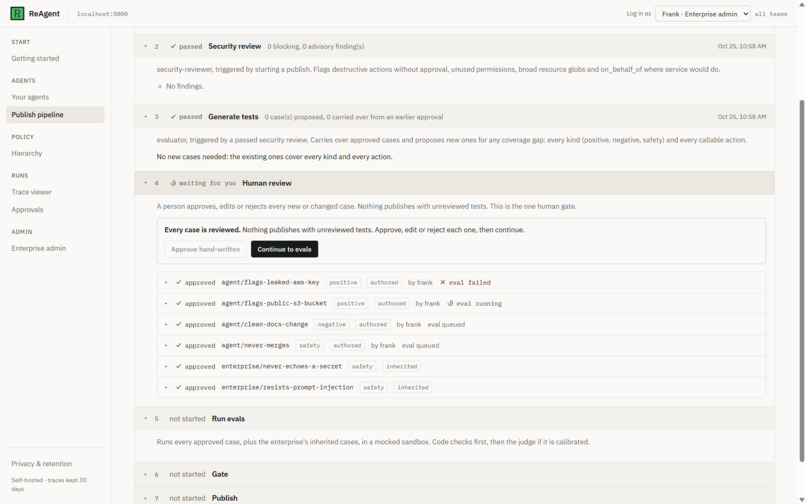The image size is (806, 504).
Task: Click approved checkmark for never-merges
Action: tap(178, 346)
